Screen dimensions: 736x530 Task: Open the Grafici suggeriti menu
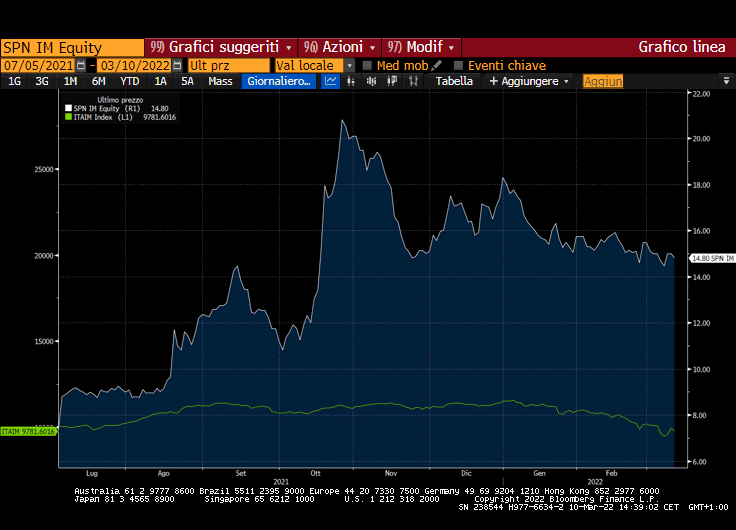point(222,47)
